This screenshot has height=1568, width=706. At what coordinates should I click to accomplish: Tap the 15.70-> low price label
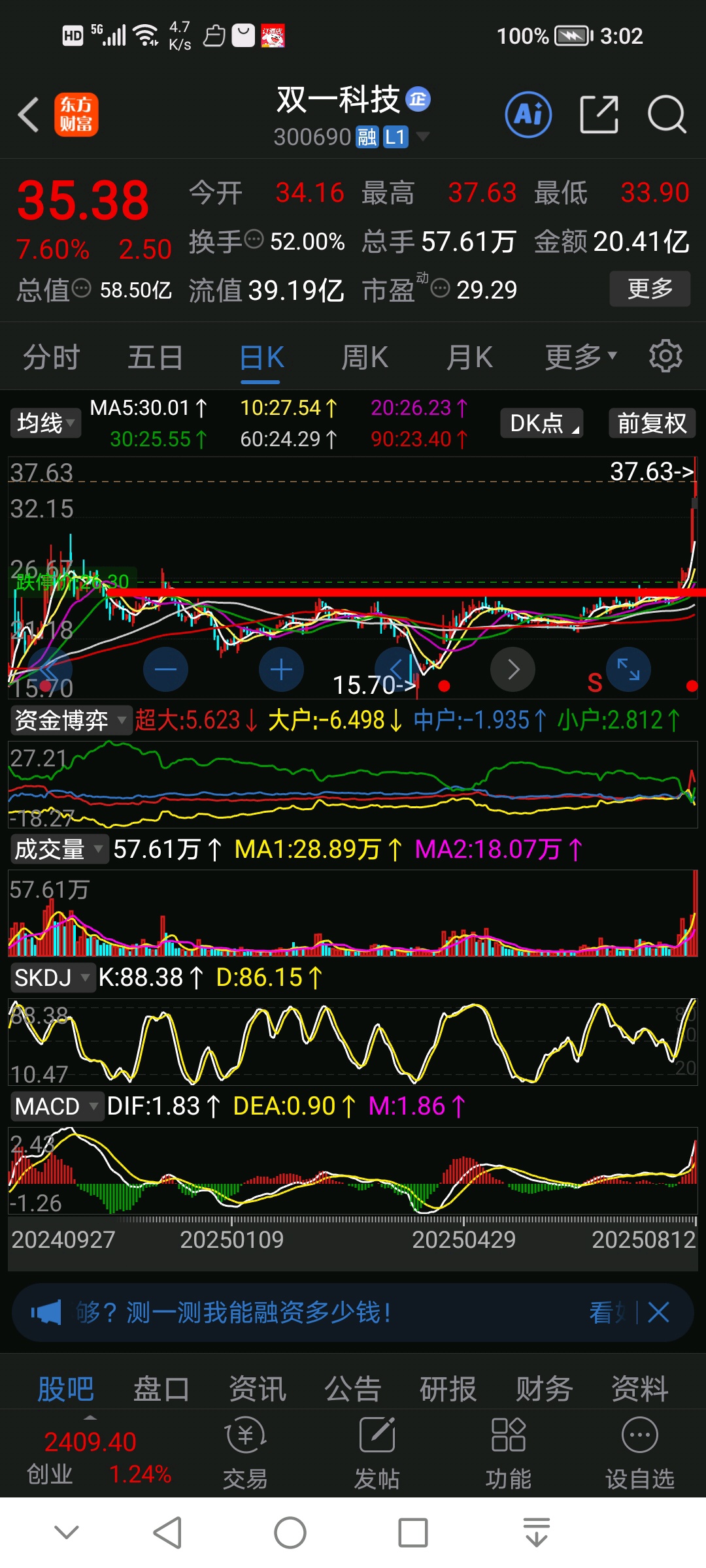pos(374,685)
